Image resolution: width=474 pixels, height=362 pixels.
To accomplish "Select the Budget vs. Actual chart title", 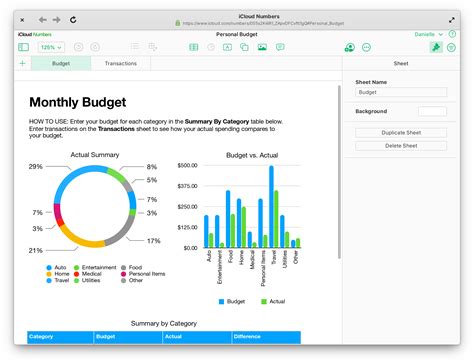I will click(252, 155).
